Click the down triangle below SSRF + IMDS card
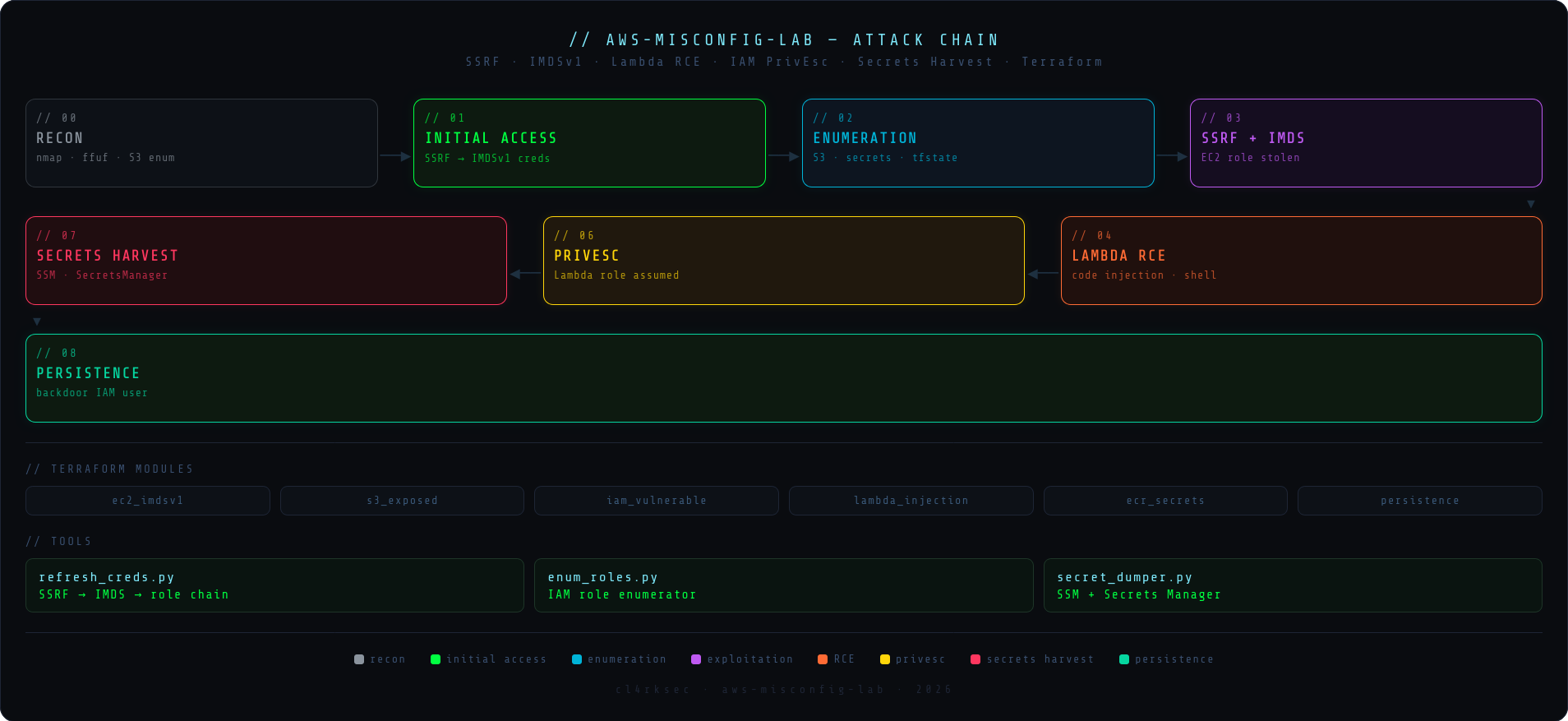Viewport: 1568px width, 721px height. [1531, 204]
